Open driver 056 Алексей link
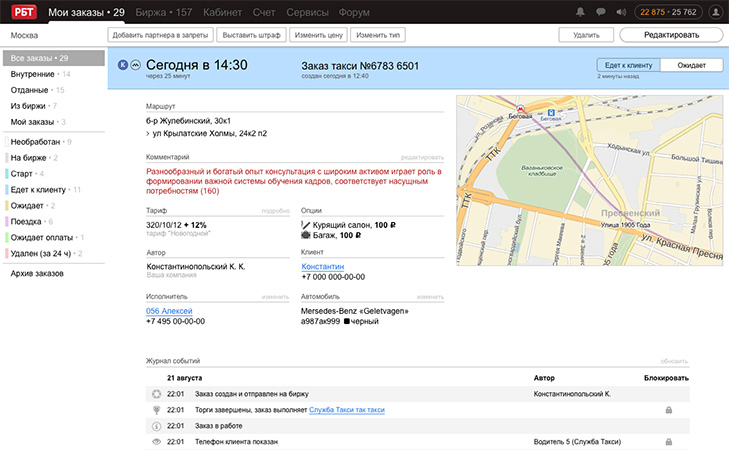This screenshot has height=450, width=729. coord(169,311)
